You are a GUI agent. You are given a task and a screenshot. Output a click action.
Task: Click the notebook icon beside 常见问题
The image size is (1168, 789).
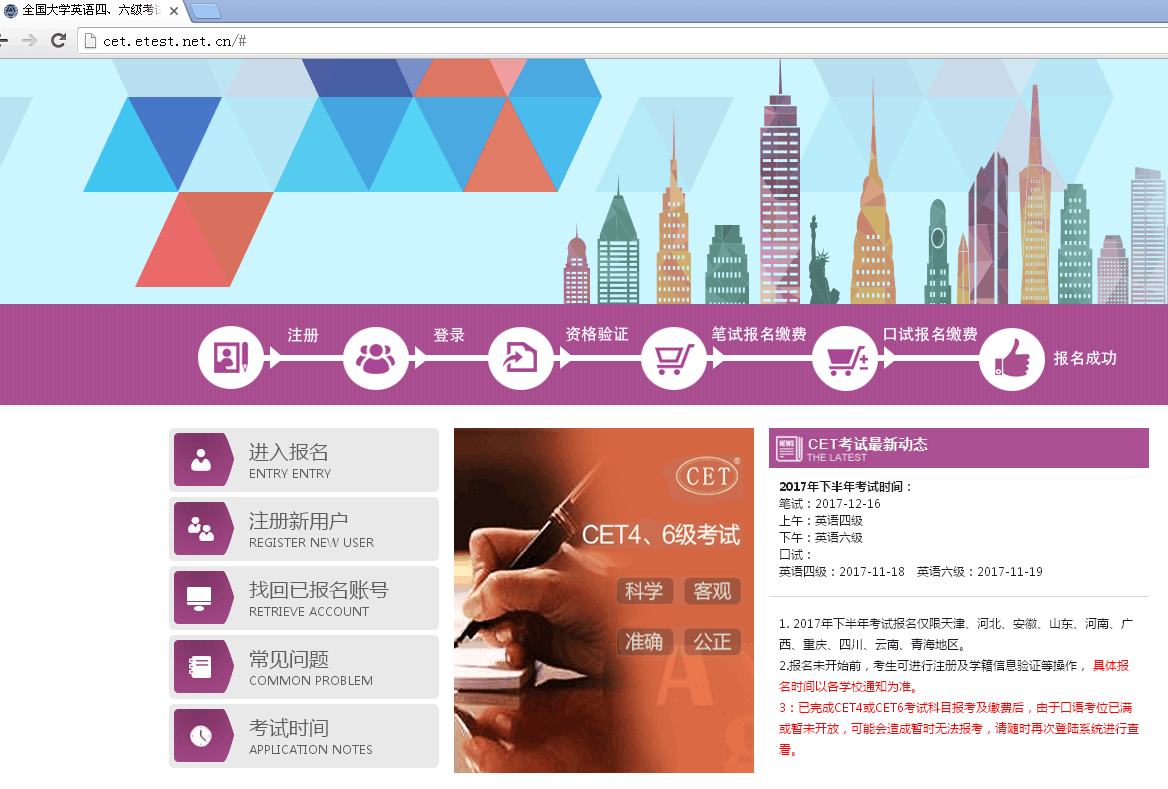pyautogui.click(x=200, y=667)
